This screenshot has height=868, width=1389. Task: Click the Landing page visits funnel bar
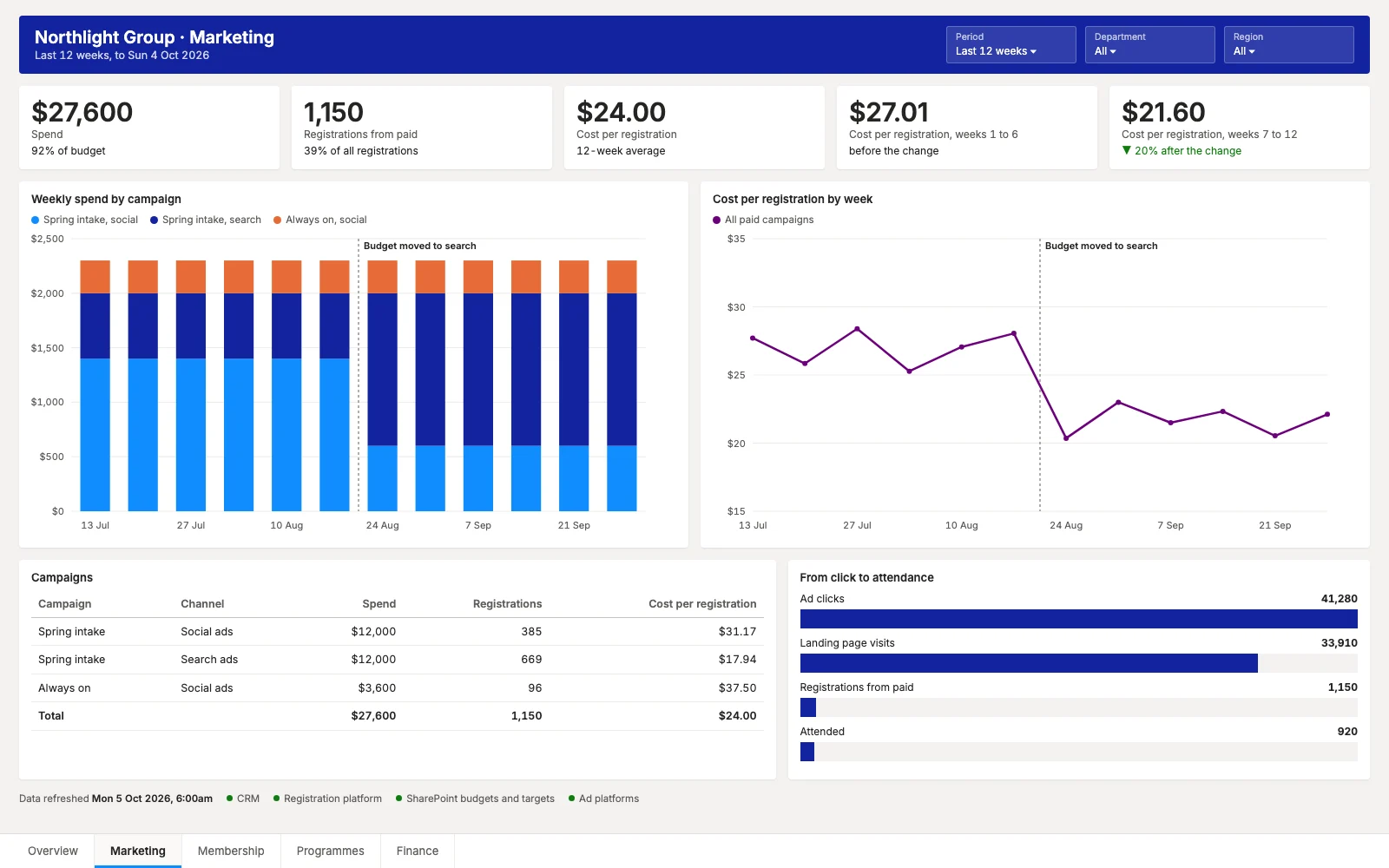[x=1029, y=663]
